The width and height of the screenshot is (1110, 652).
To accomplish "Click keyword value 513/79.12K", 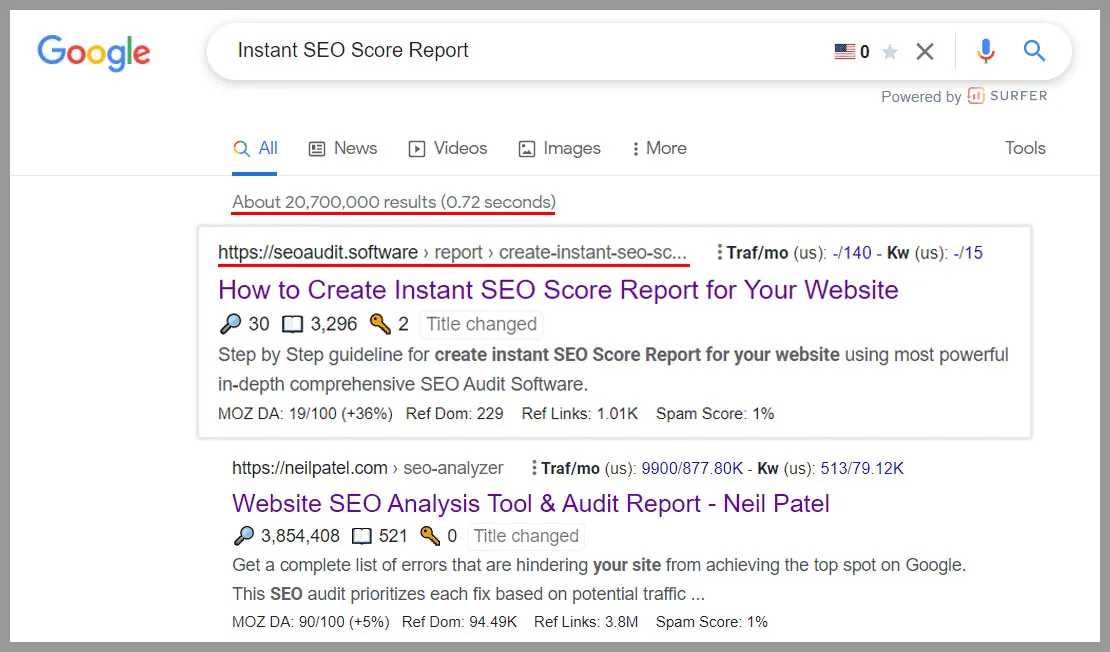I will pos(862,469).
